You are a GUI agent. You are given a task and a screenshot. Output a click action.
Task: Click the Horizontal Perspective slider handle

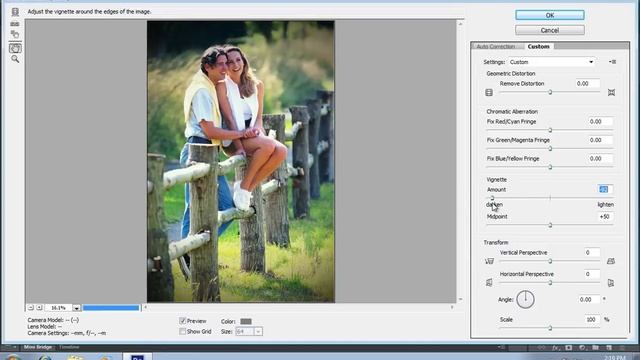coord(550,282)
